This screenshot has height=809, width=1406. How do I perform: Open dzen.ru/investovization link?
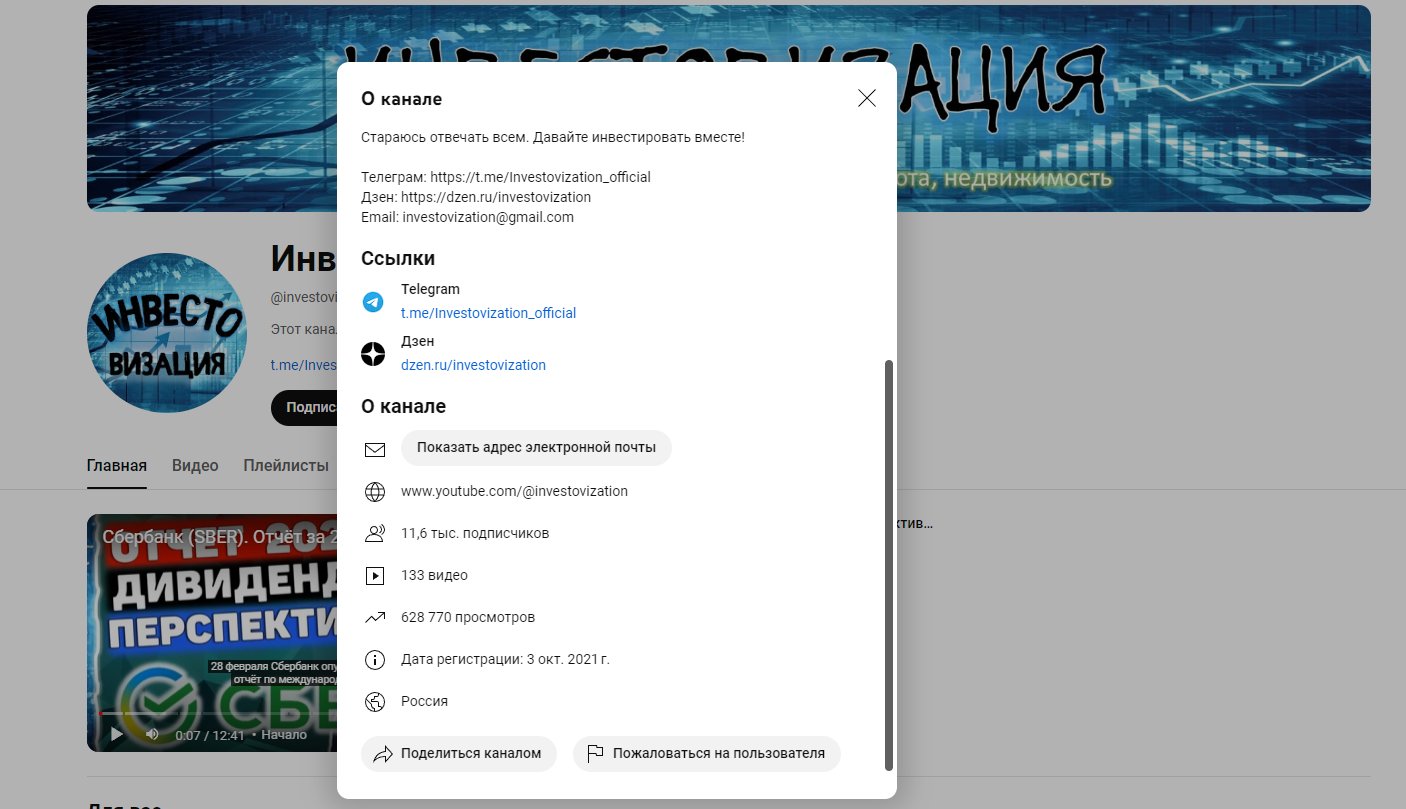(473, 365)
